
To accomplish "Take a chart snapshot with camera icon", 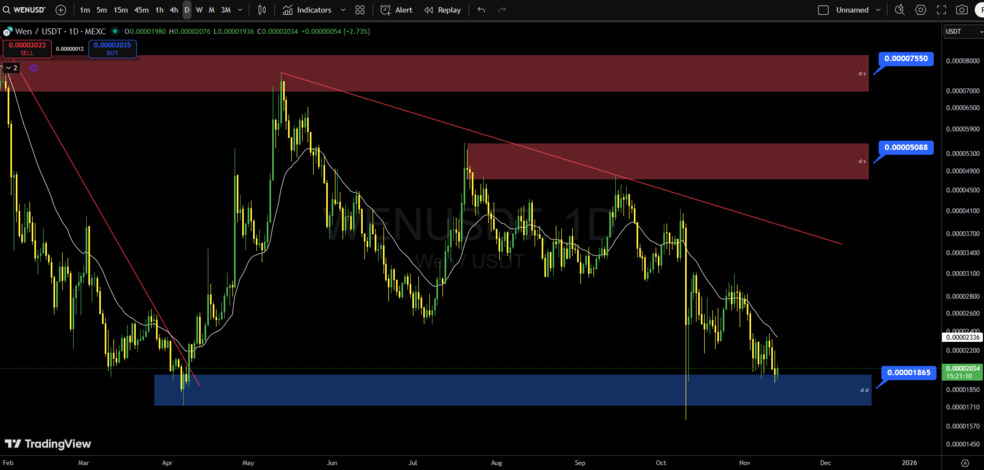I will click(962, 10).
